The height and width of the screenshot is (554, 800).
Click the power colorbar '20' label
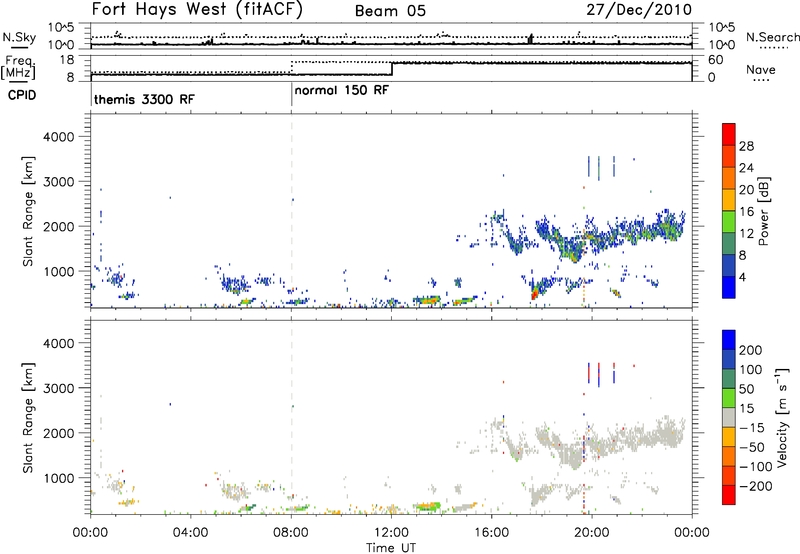746,190
